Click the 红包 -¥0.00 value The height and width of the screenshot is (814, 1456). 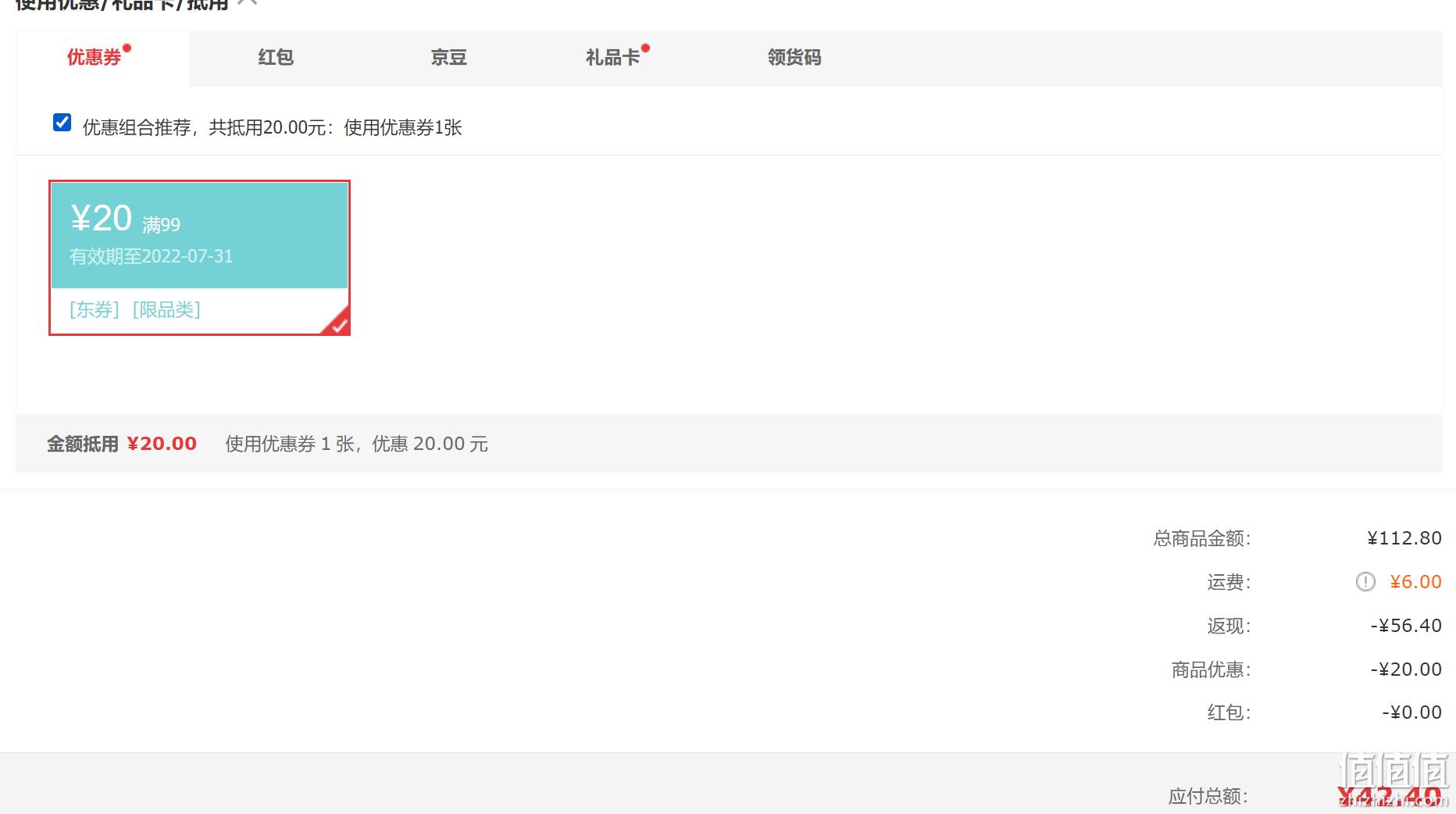pos(1411,712)
